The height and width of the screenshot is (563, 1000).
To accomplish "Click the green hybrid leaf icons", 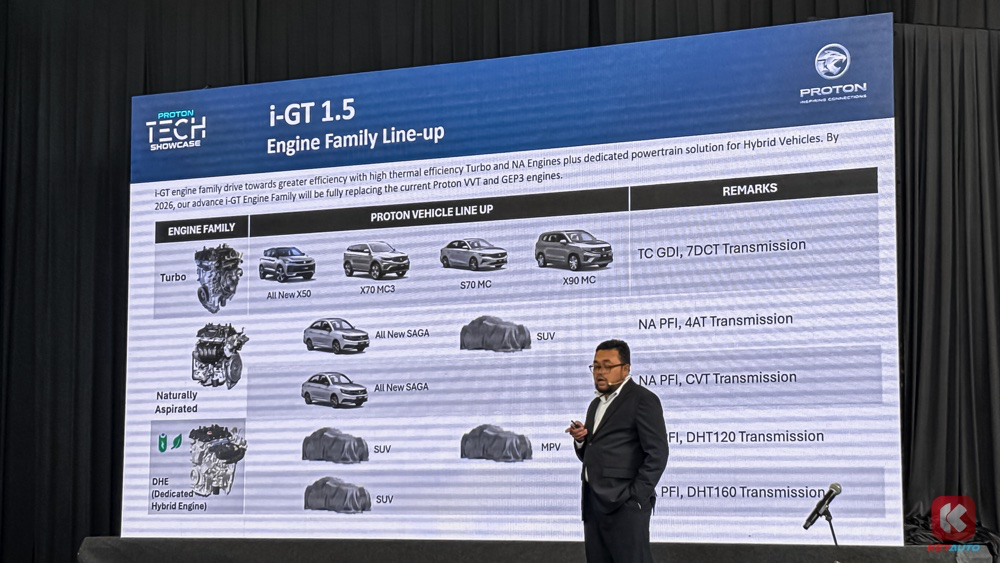I will [x=169, y=441].
